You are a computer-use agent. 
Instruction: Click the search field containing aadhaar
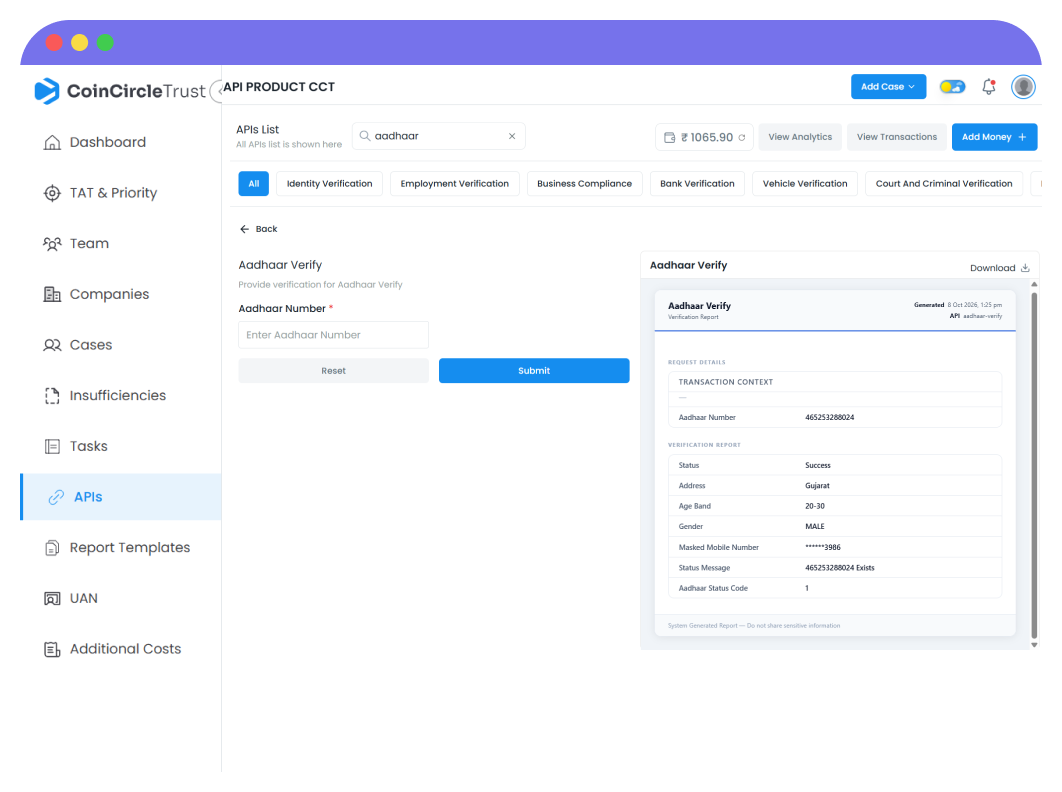[x=438, y=136]
